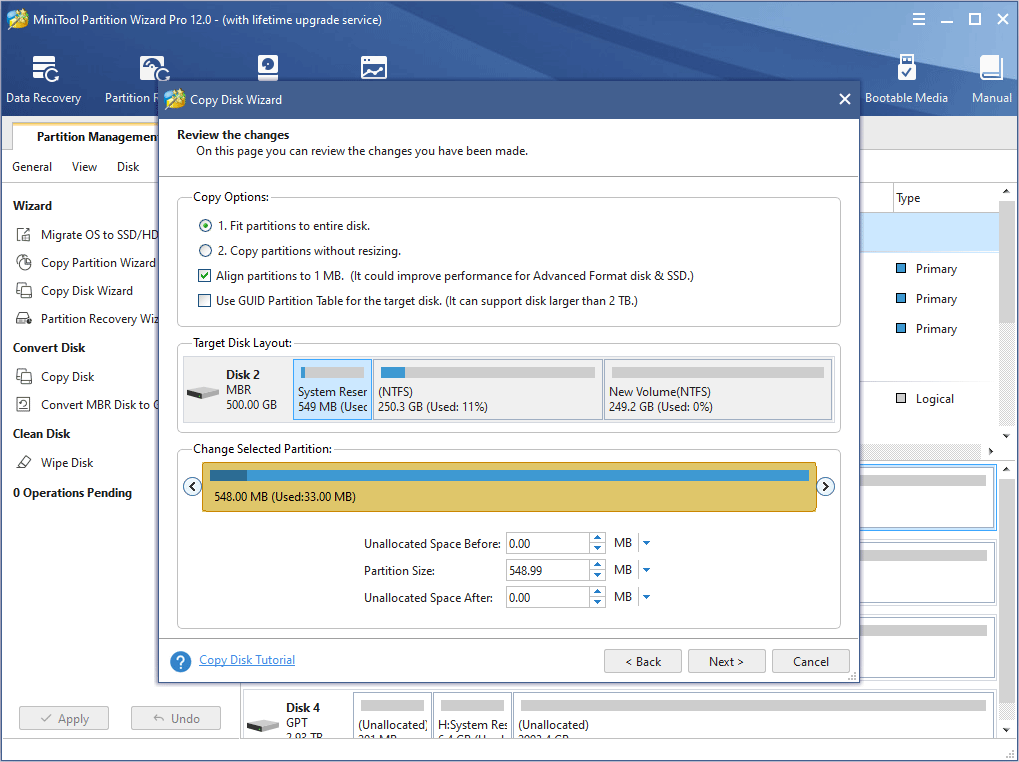Select the System Reserved 549 MB partition block
The width and height of the screenshot is (1019, 762).
pyautogui.click(x=332, y=390)
